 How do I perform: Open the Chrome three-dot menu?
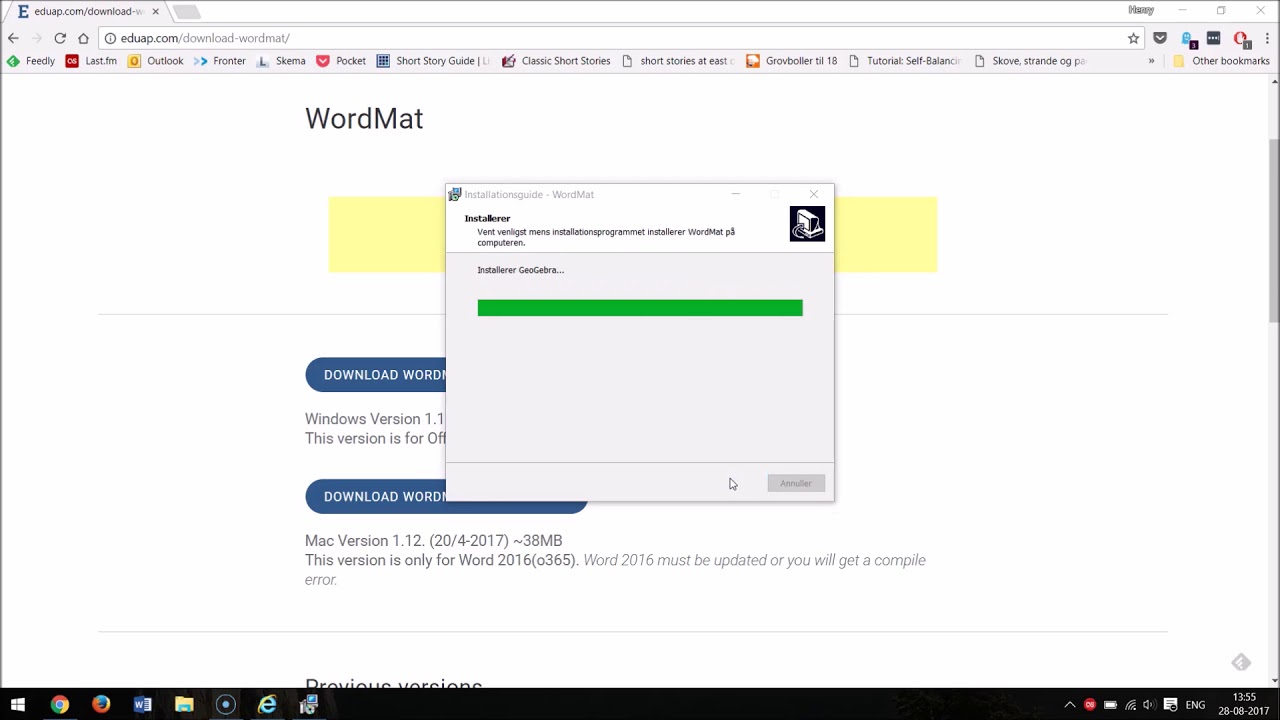tap(1266, 38)
